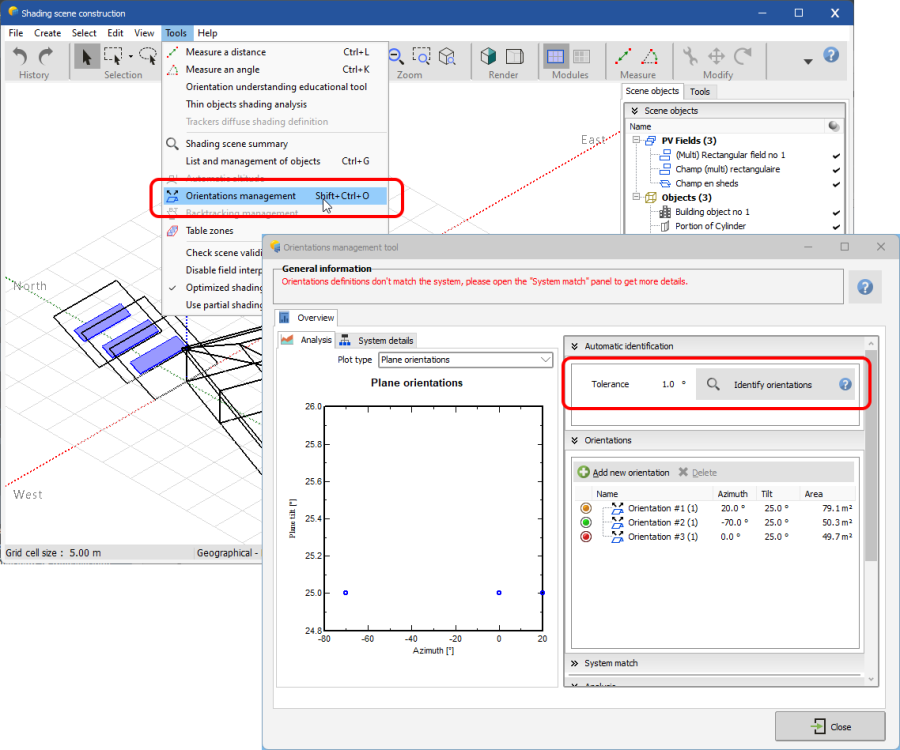900x750 pixels.
Task: Select the arrow pointer selection tool
Action: (86, 57)
